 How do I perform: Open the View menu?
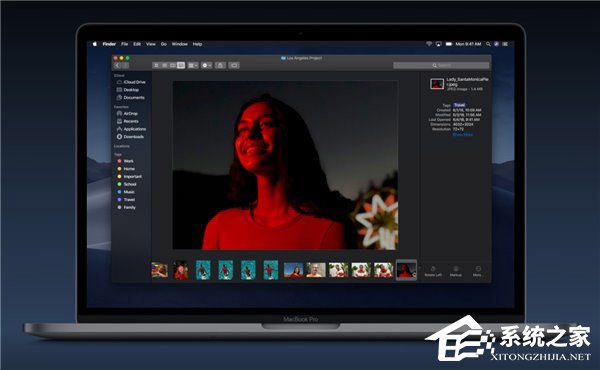click(x=151, y=44)
